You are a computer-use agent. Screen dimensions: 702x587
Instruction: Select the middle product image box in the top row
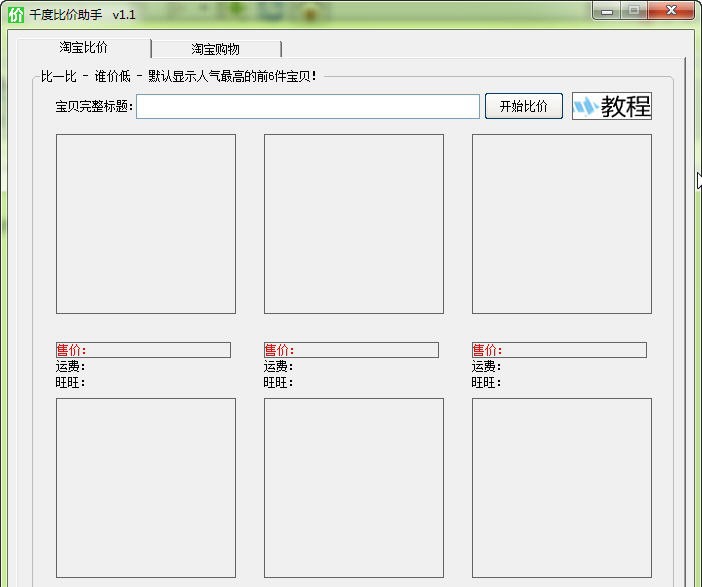pos(354,224)
